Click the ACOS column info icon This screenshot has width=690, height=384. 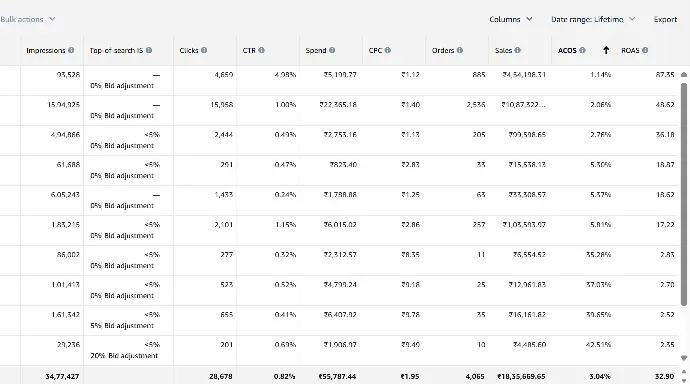click(582, 50)
